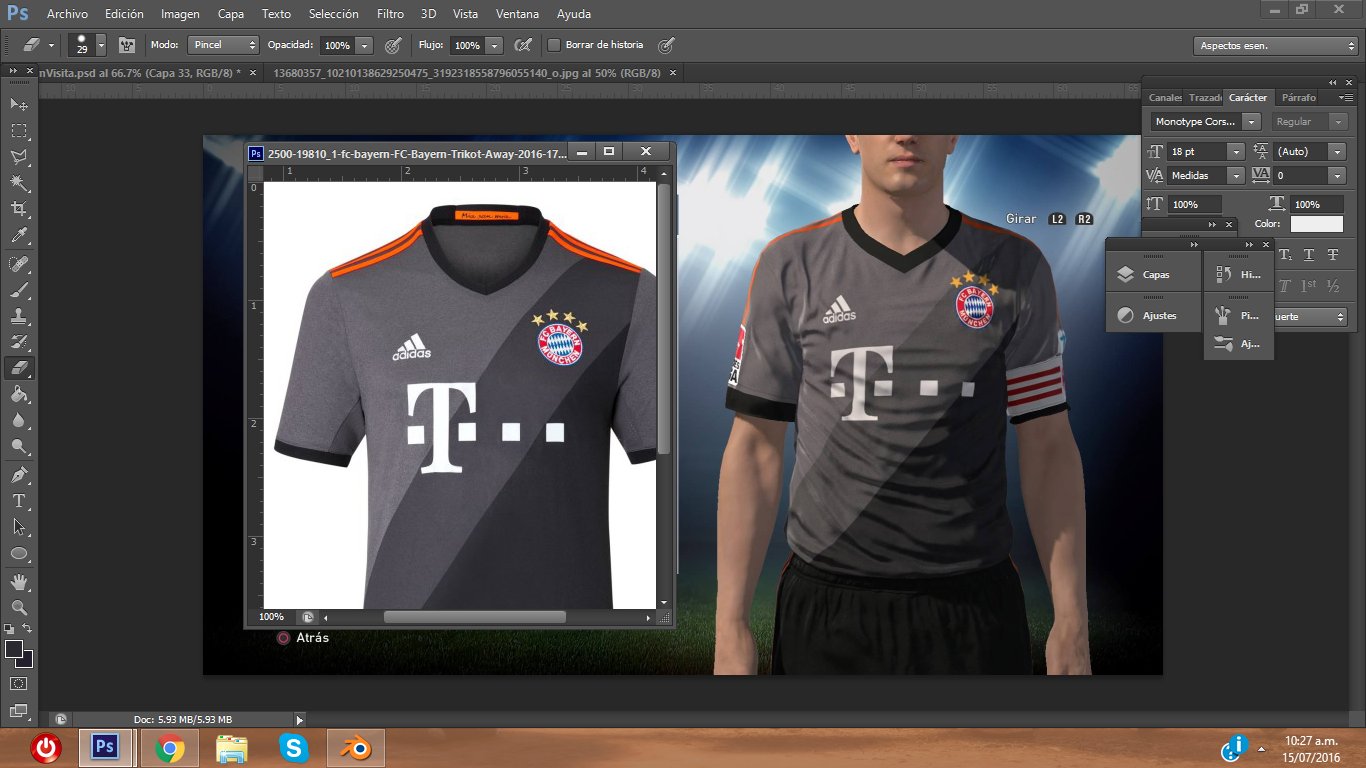This screenshot has width=1366, height=768.
Task: Open the Imagen menu
Action: (180, 14)
